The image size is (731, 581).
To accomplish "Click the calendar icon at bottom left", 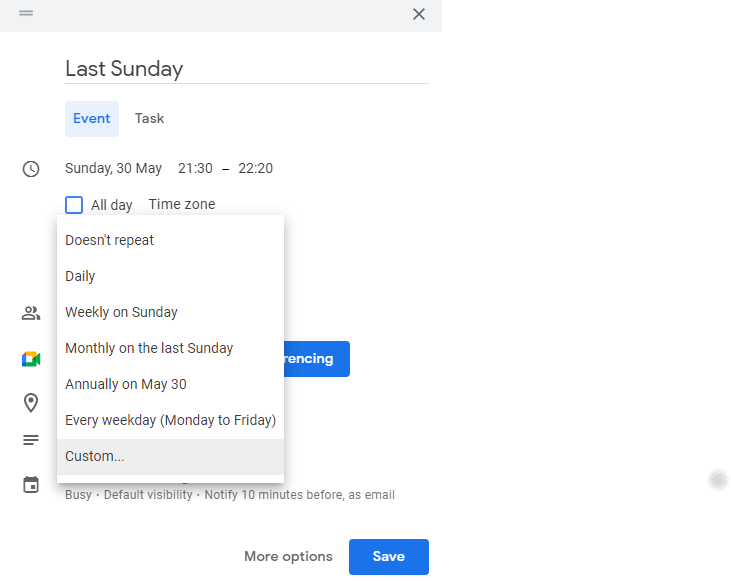I will 31,485.
